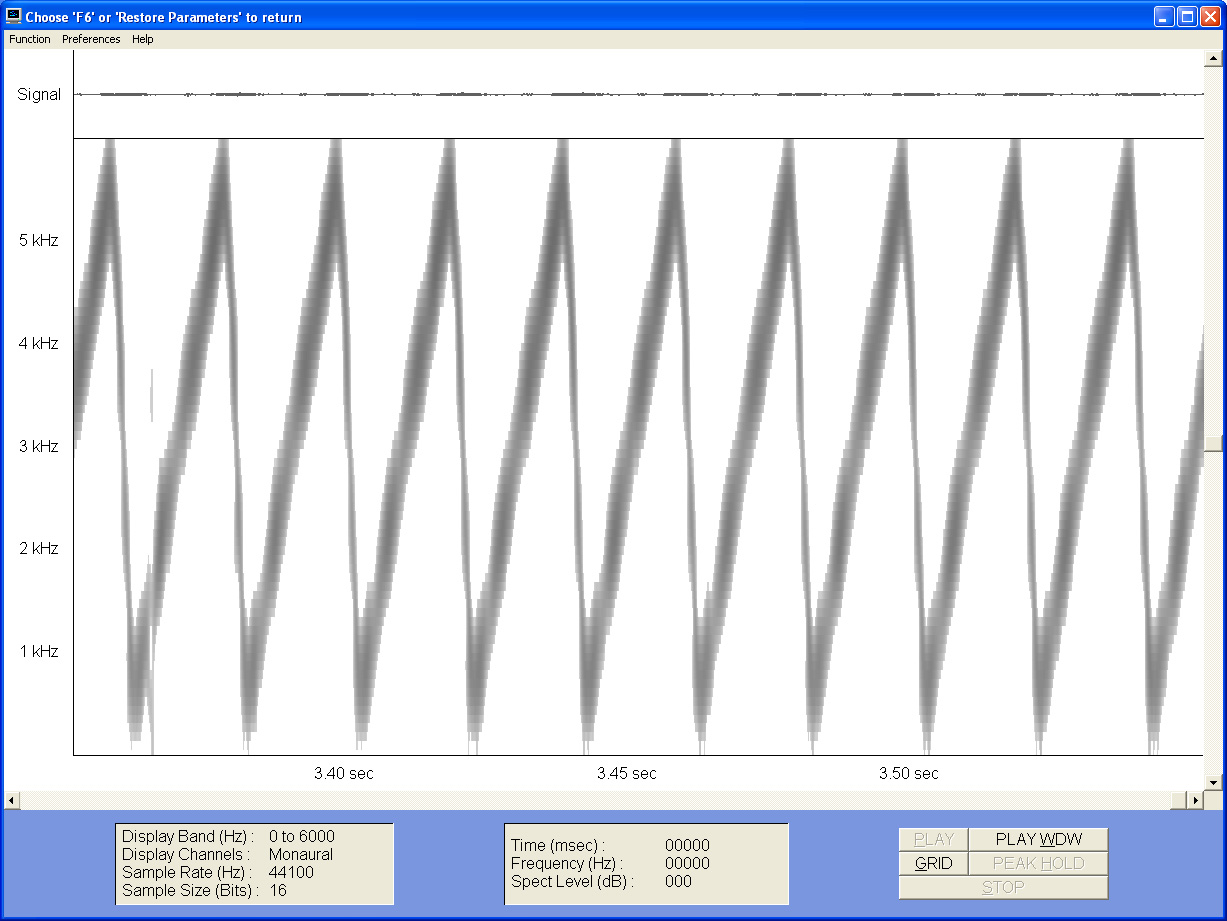Click the PEAK HOLD button
The width and height of the screenshot is (1227, 921).
click(x=1038, y=863)
